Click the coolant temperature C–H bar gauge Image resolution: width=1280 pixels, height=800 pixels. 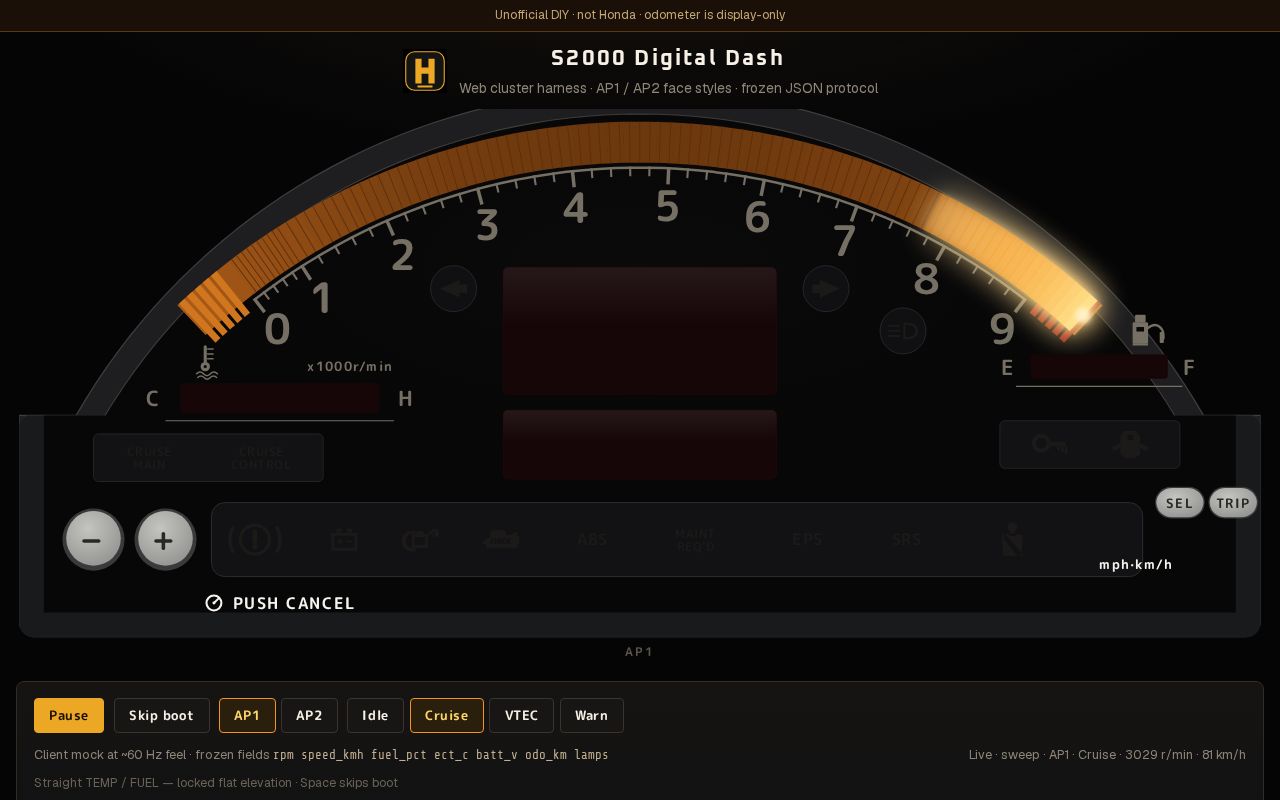[x=280, y=399]
